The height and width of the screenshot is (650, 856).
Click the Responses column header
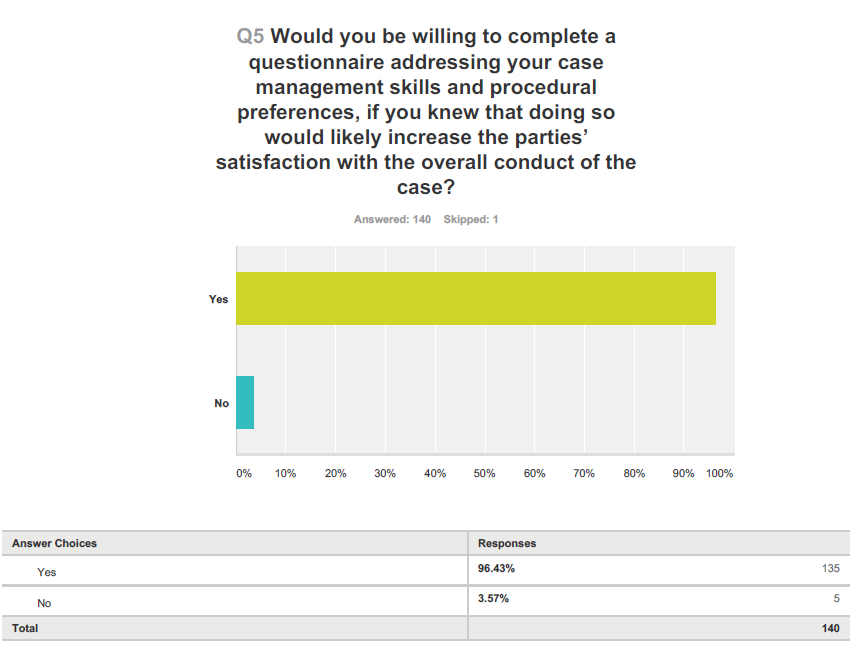click(507, 543)
